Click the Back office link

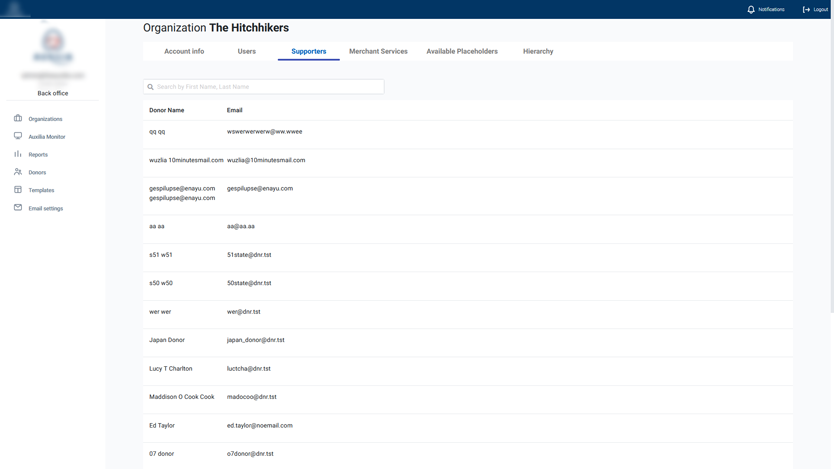click(53, 93)
